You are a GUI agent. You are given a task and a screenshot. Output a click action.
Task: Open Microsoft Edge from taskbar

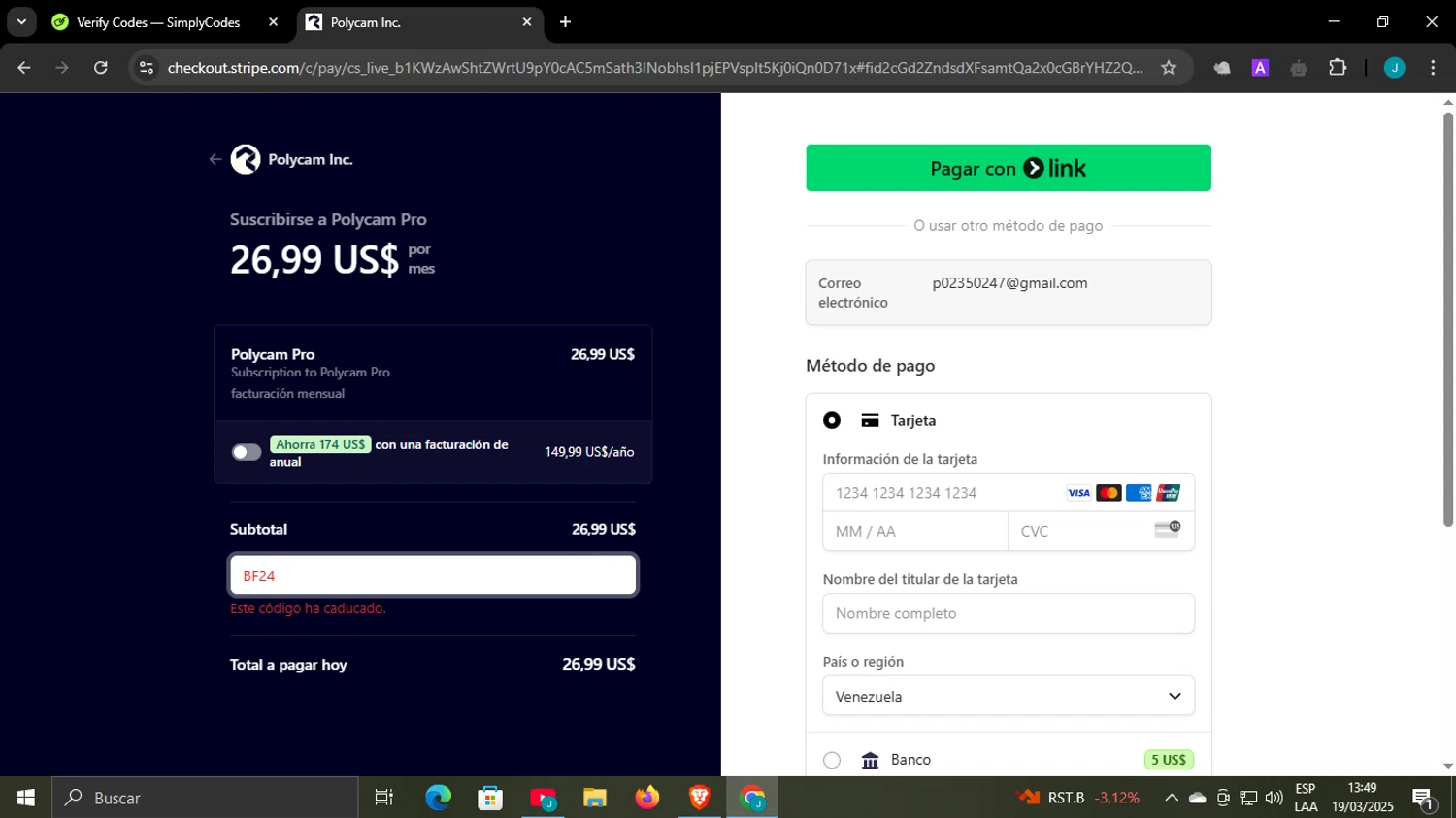click(x=438, y=798)
